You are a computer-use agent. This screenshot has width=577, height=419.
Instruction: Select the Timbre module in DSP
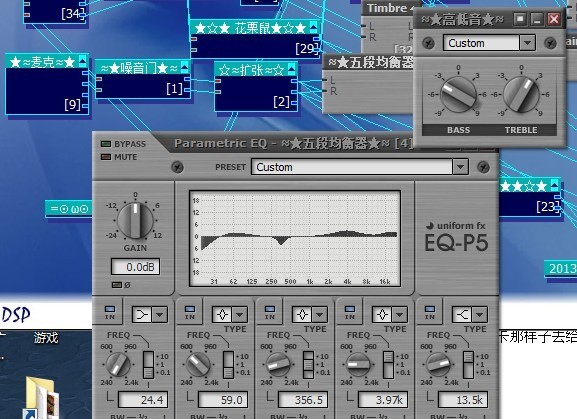[388, 28]
